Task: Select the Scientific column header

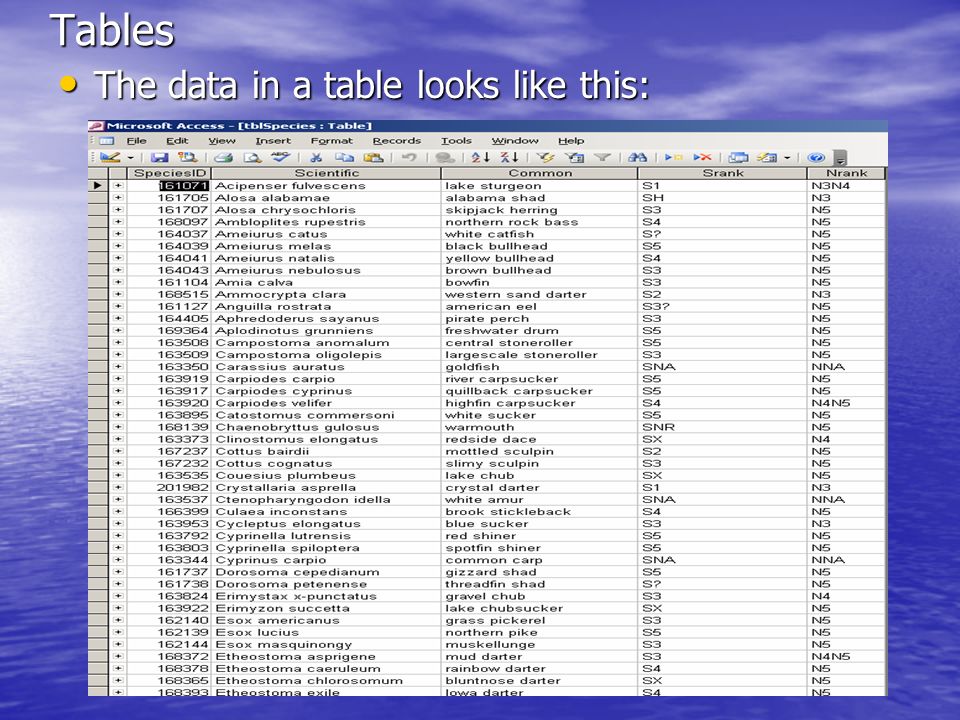Action: [x=326, y=173]
